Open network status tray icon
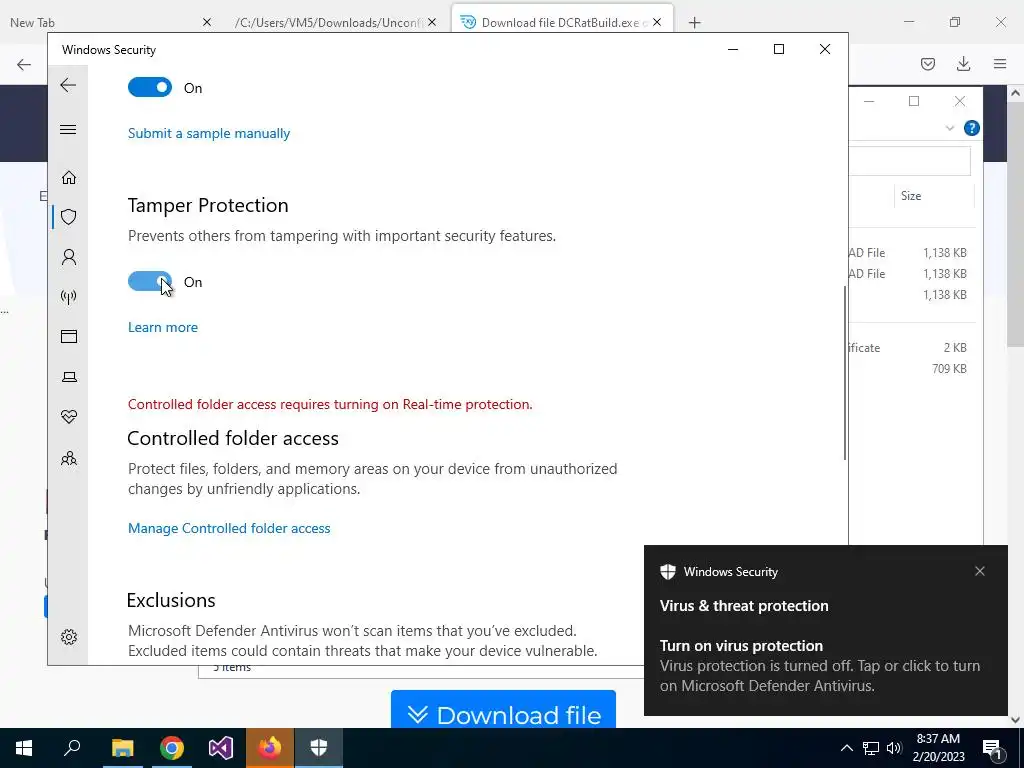The width and height of the screenshot is (1024, 768). tap(871, 748)
